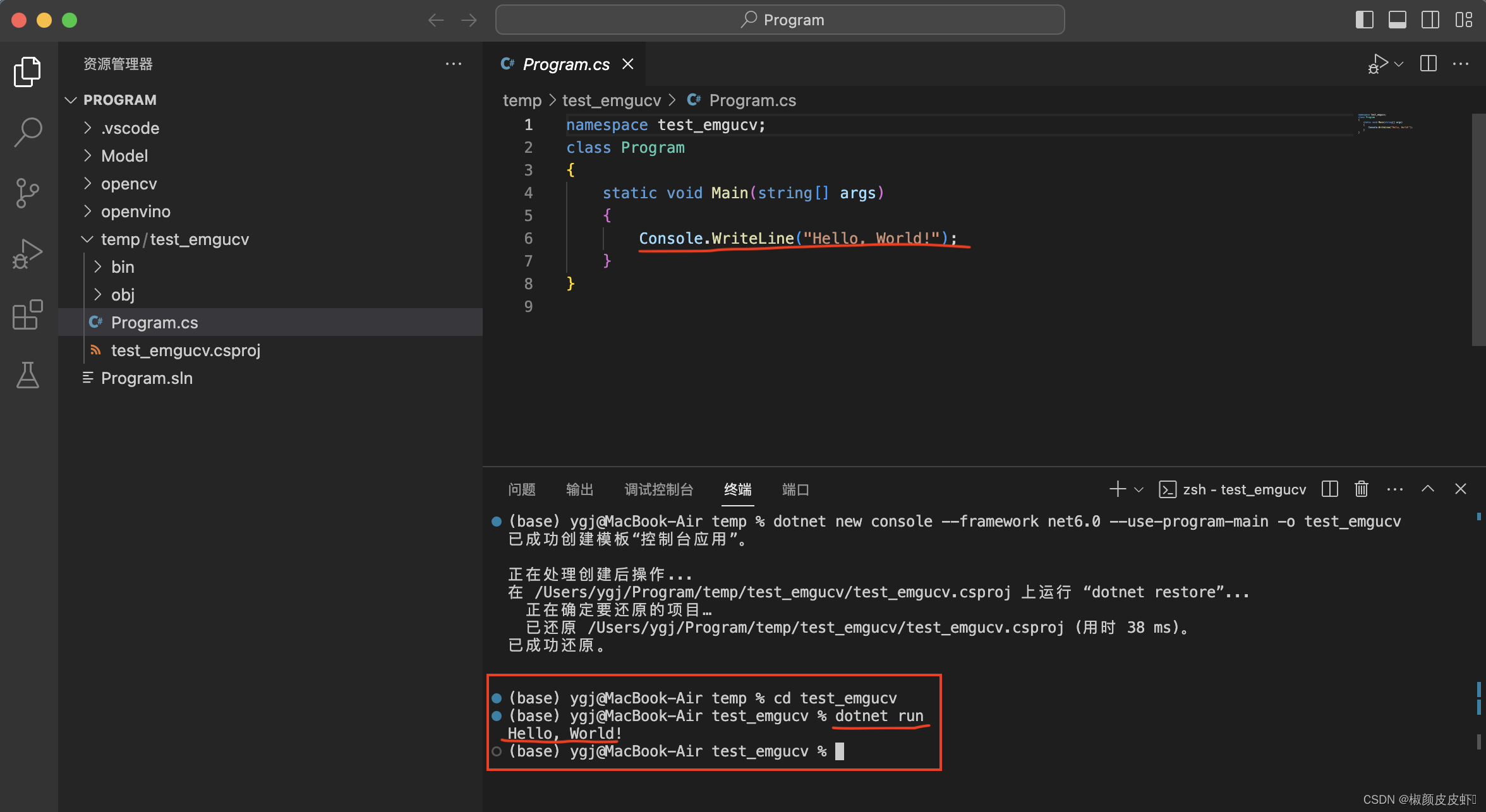This screenshot has width=1486, height=812.
Task: Toggle the primary sidebar layout button
Action: pos(1364,20)
